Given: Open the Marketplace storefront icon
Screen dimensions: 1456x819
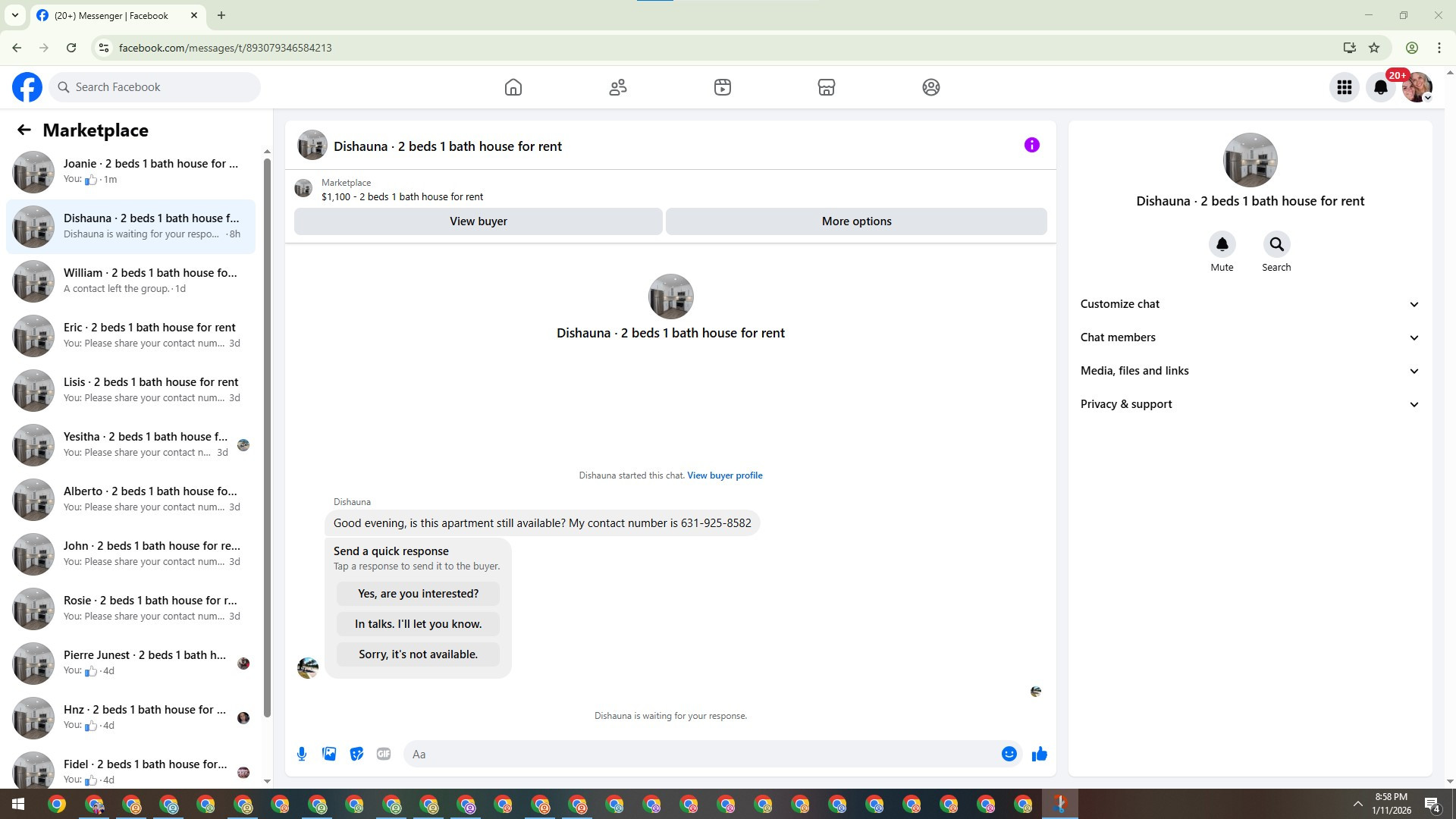Looking at the screenshot, I should pyautogui.click(x=827, y=87).
